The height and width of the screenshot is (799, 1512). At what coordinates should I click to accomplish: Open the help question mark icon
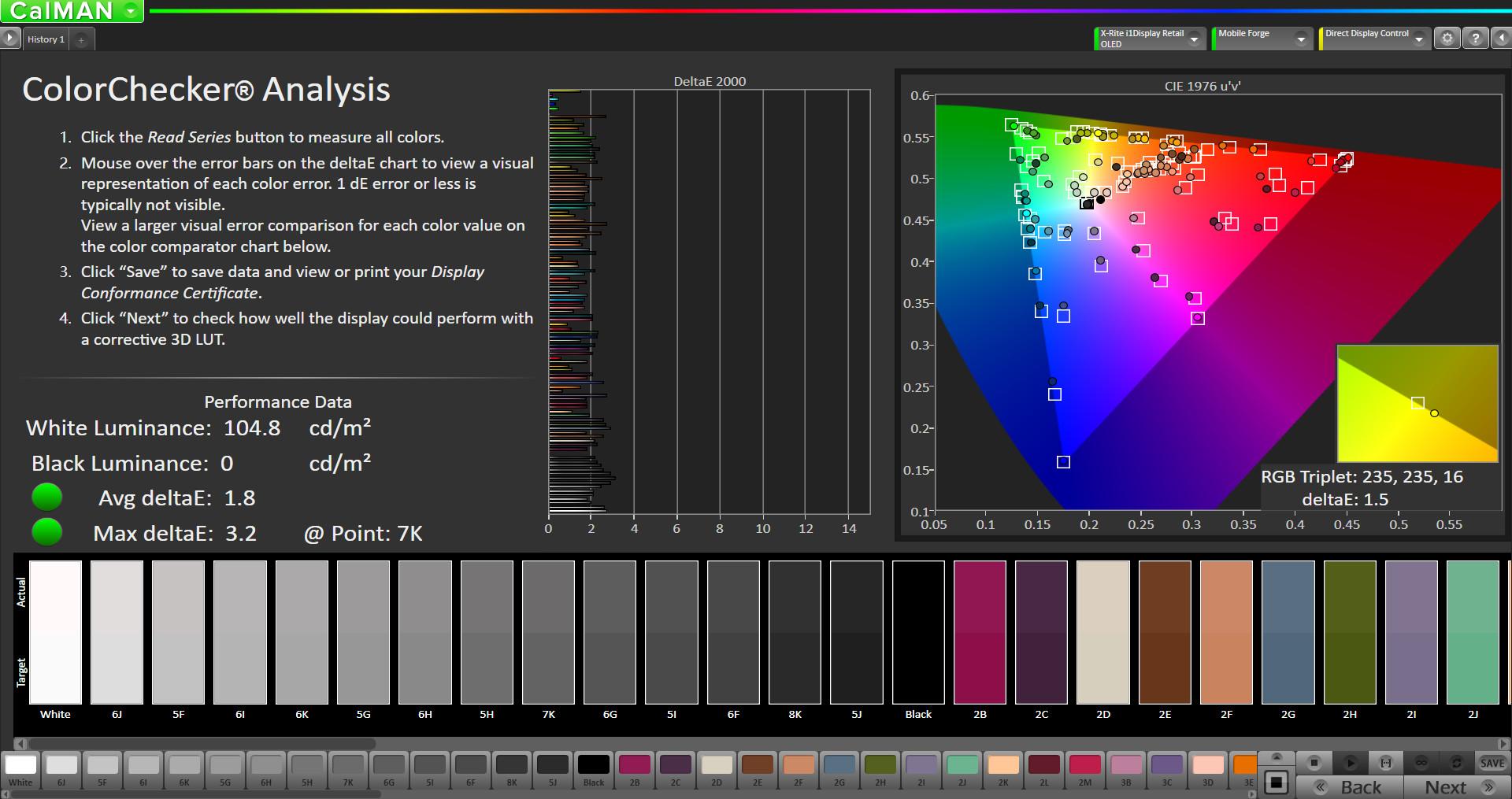[1476, 38]
